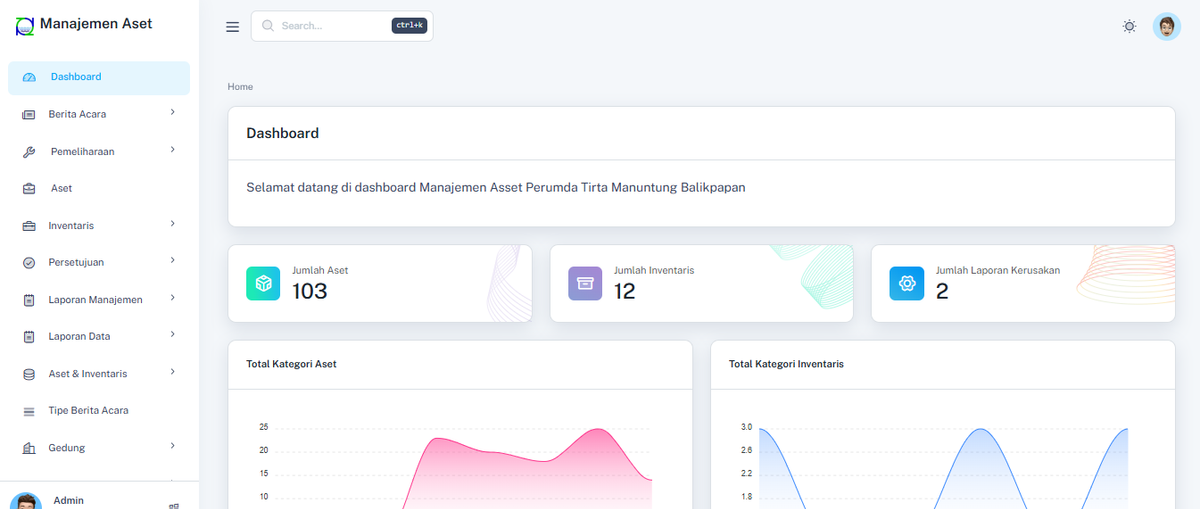
Task: Expand the Aset & Inventaris submenu chevron
Action: coord(173,371)
